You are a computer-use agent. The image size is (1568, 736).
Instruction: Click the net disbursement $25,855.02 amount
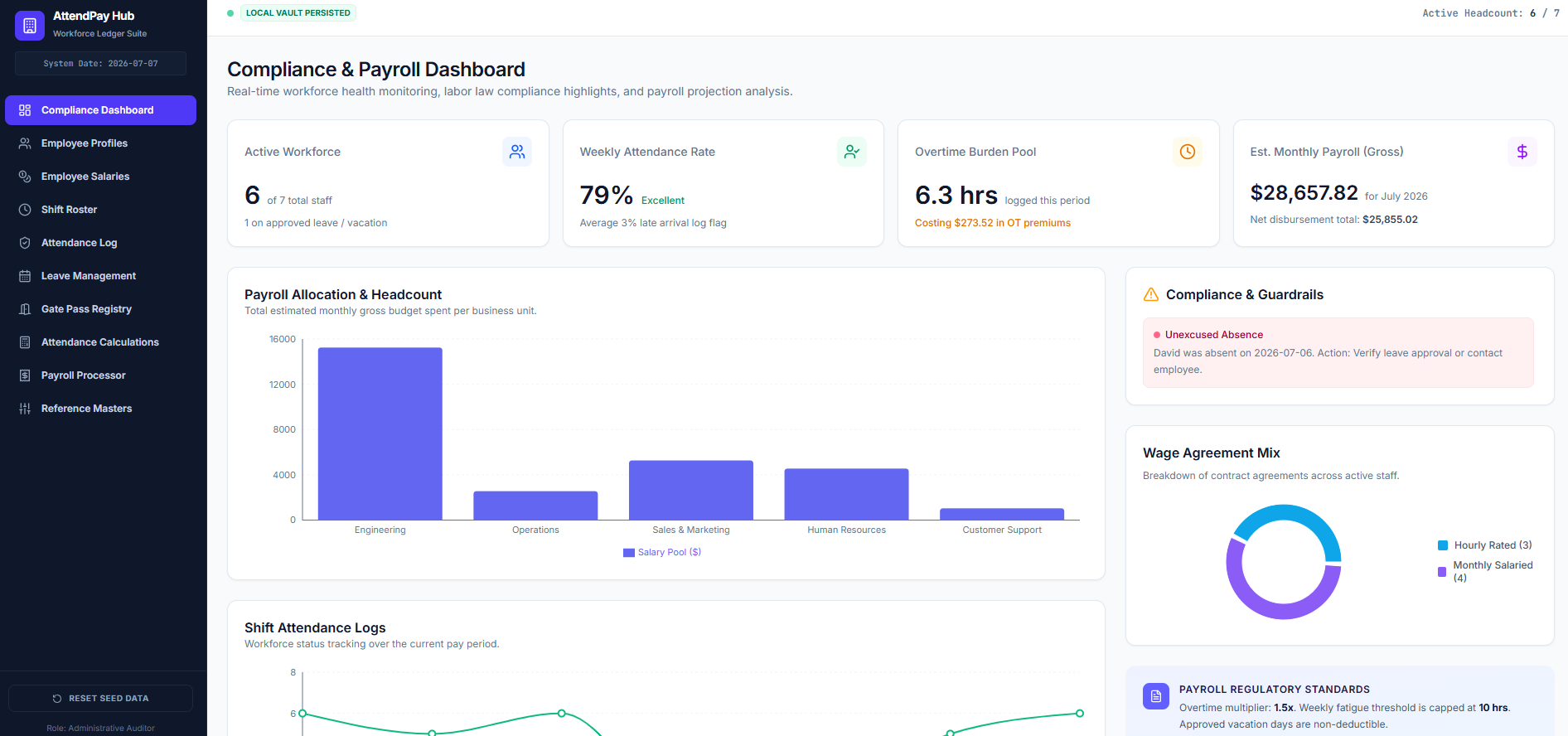[x=1390, y=220]
